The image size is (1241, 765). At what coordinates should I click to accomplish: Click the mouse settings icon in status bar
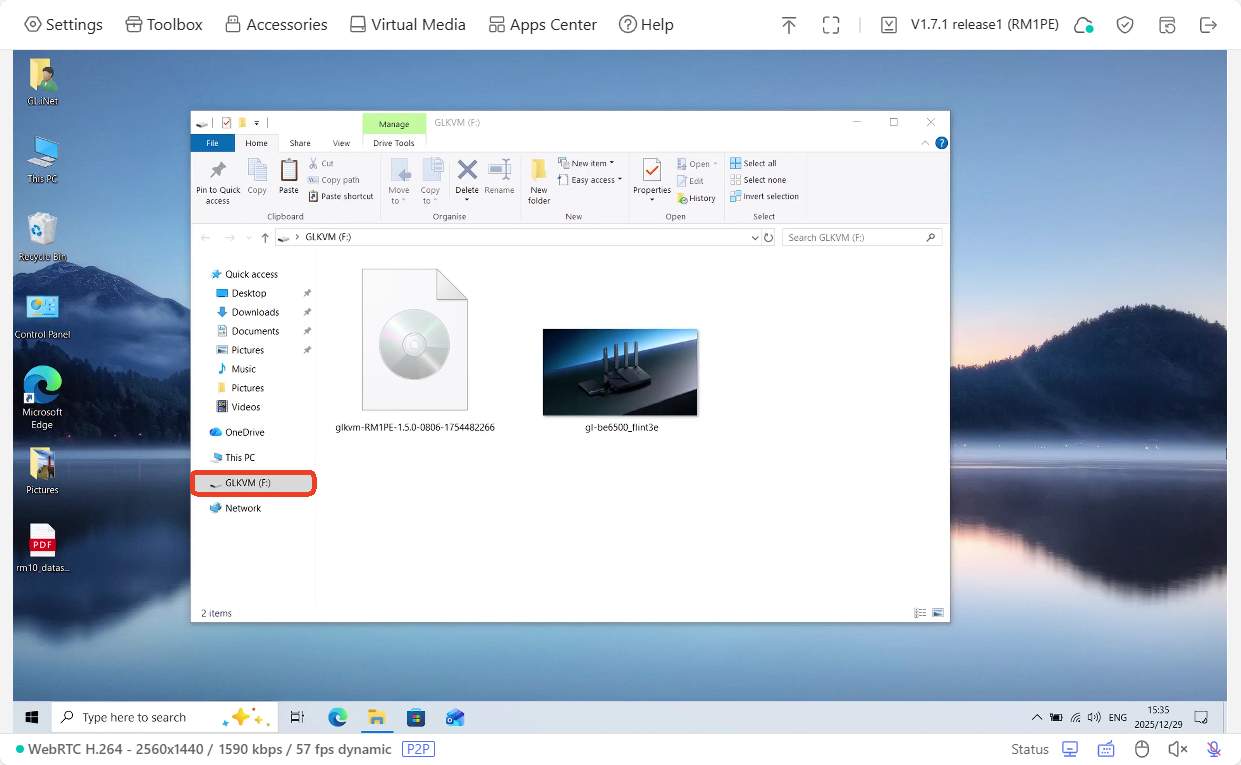click(x=1141, y=748)
